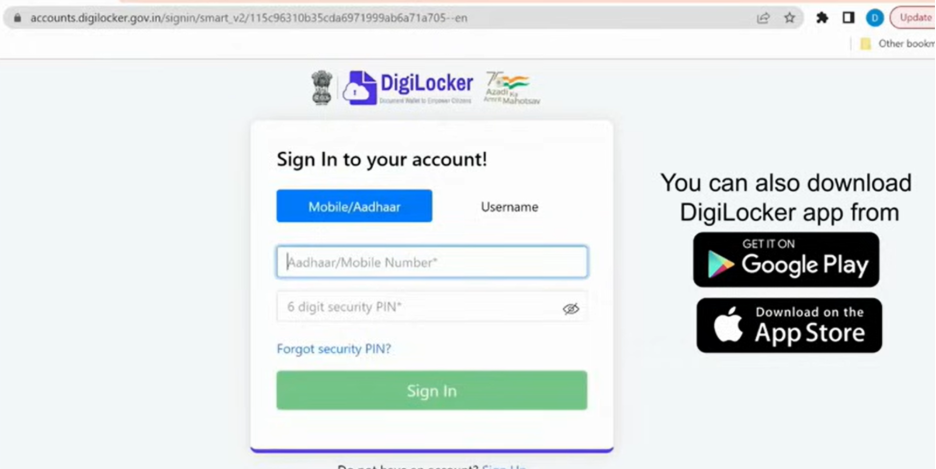
Task: Click the DigiLocker logo
Action: point(408,88)
